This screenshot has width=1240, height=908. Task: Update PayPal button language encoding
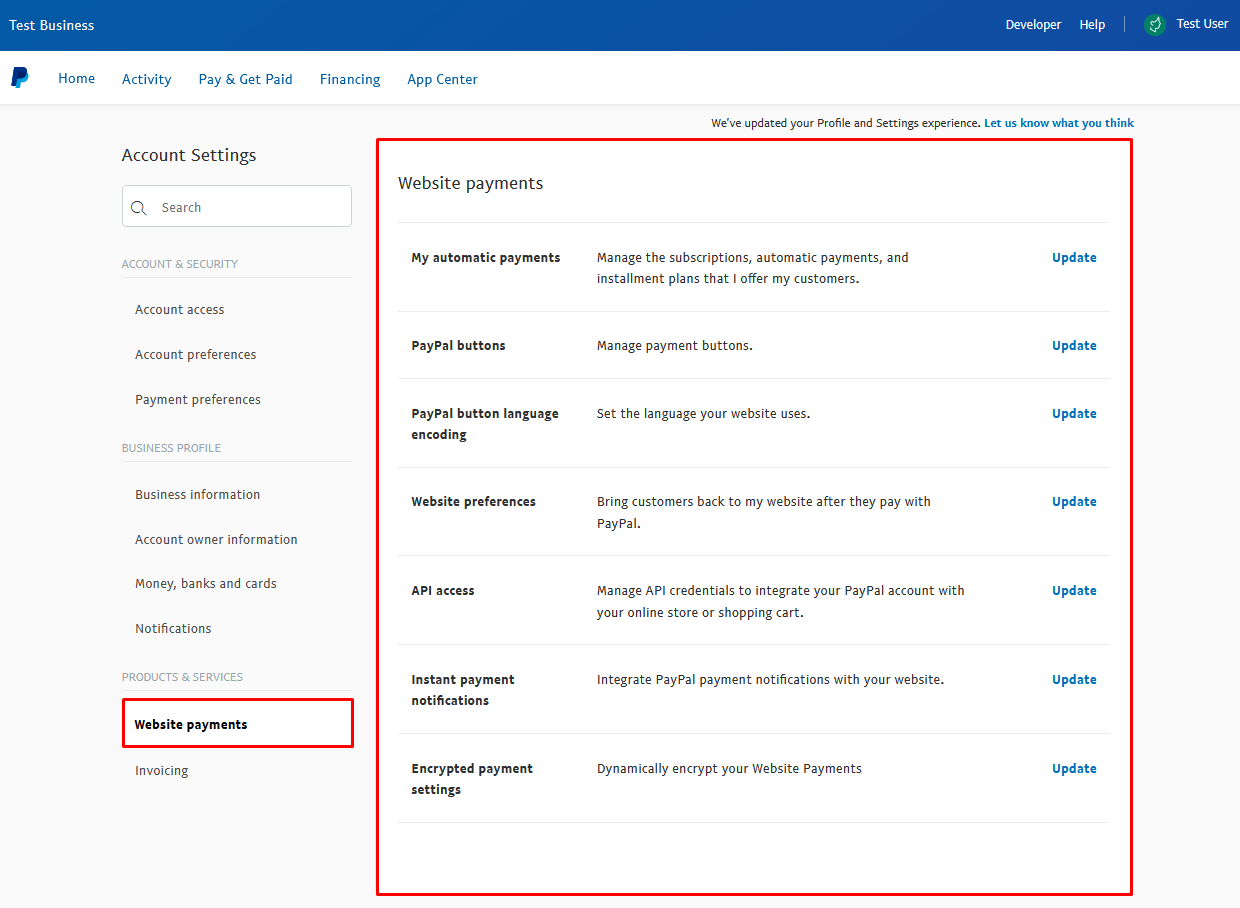1074,414
